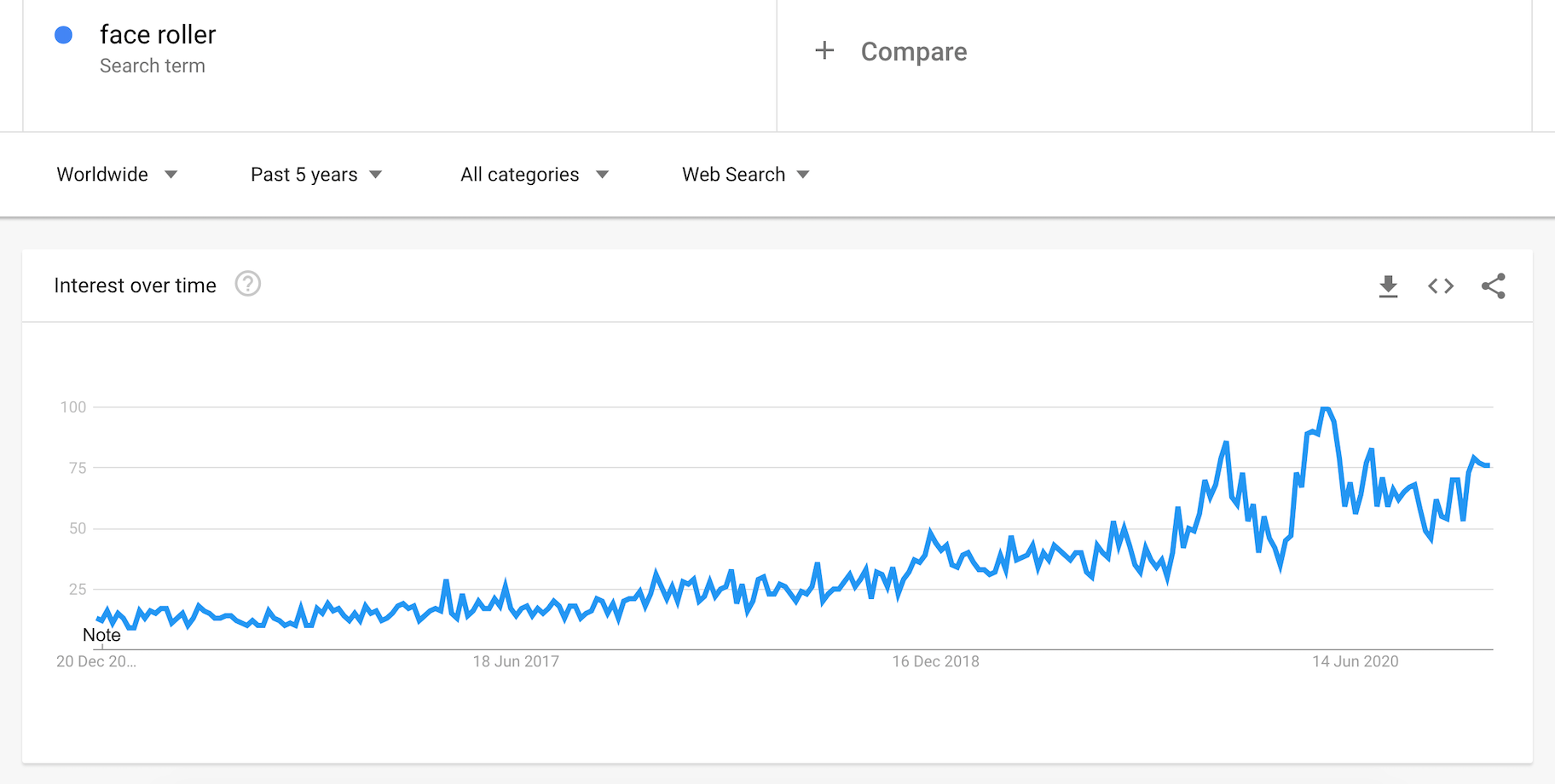Click the Note marker on the chart
This screenshot has height=784, width=1555.
click(x=101, y=635)
